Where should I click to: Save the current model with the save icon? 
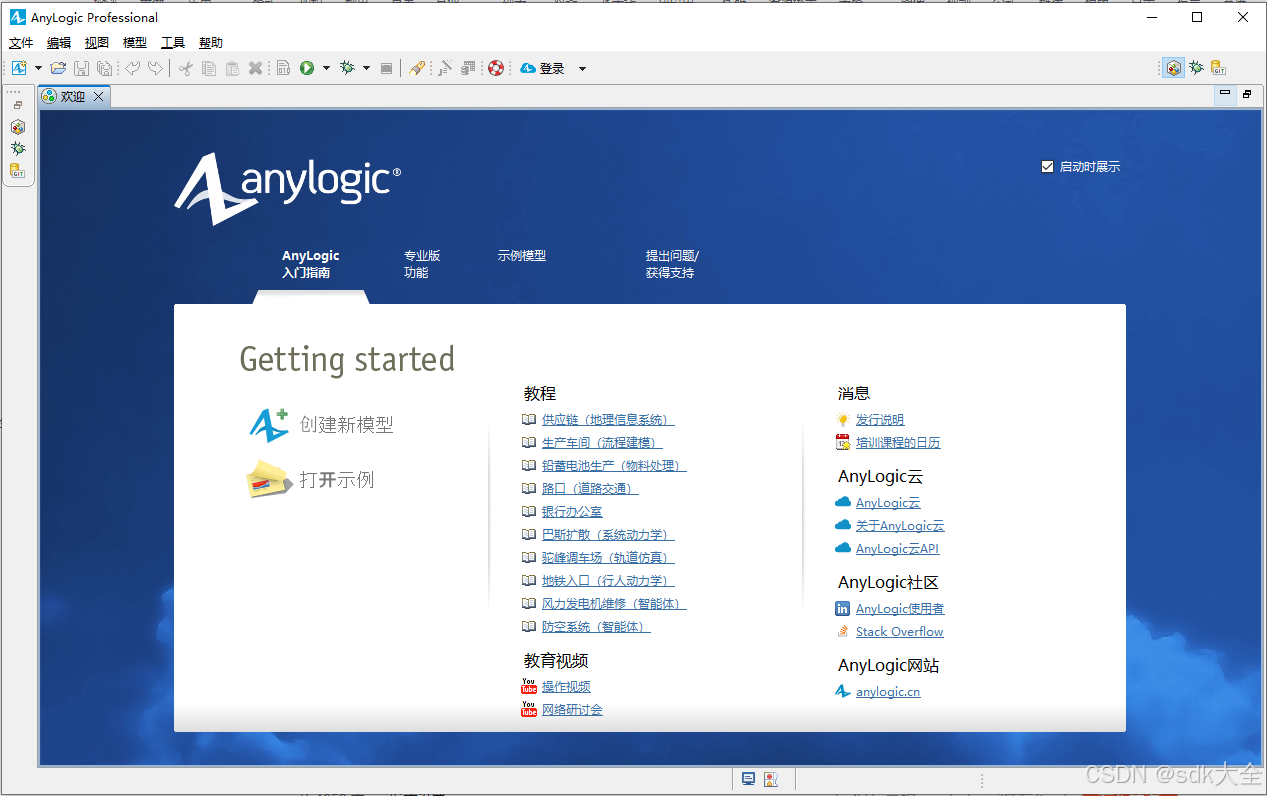(x=81, y=67)
